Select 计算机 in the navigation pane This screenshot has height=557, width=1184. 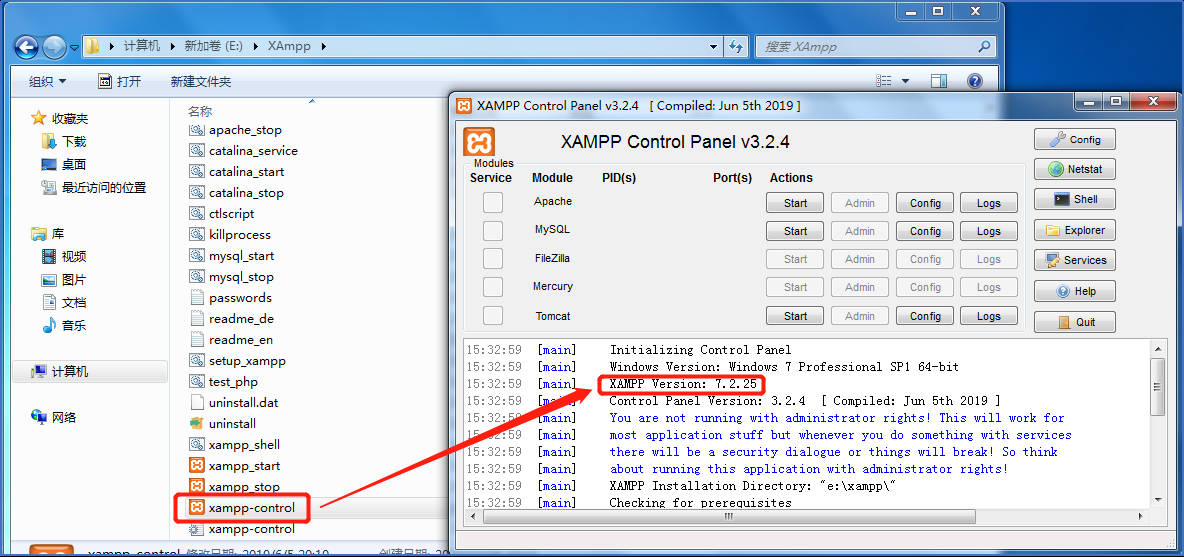click(90, 371)
